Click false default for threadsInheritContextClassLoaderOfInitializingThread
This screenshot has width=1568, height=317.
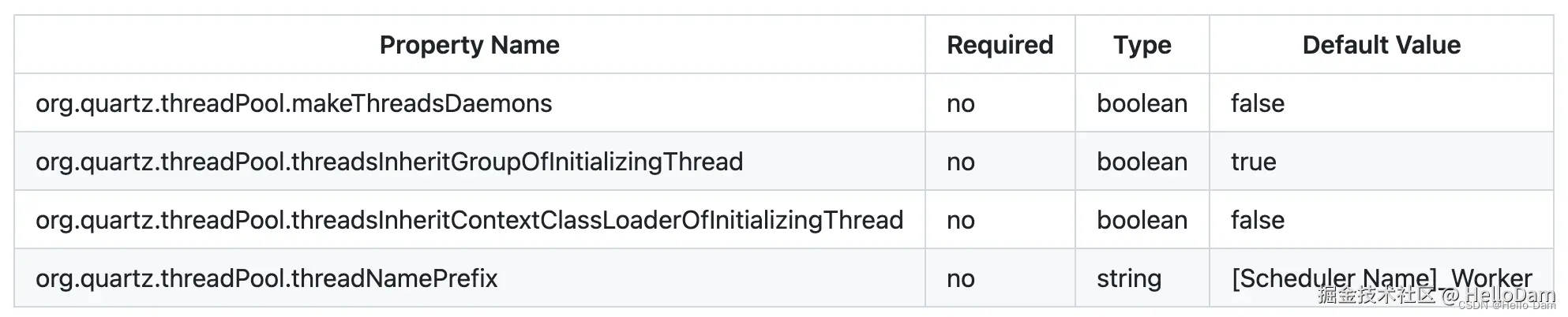click(x=1257, y=220)
